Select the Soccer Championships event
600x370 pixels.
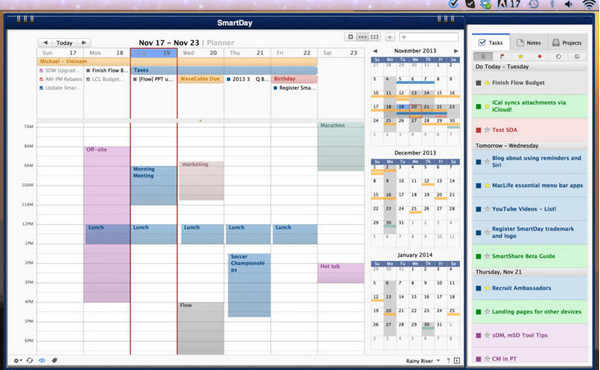click(249, 285)
